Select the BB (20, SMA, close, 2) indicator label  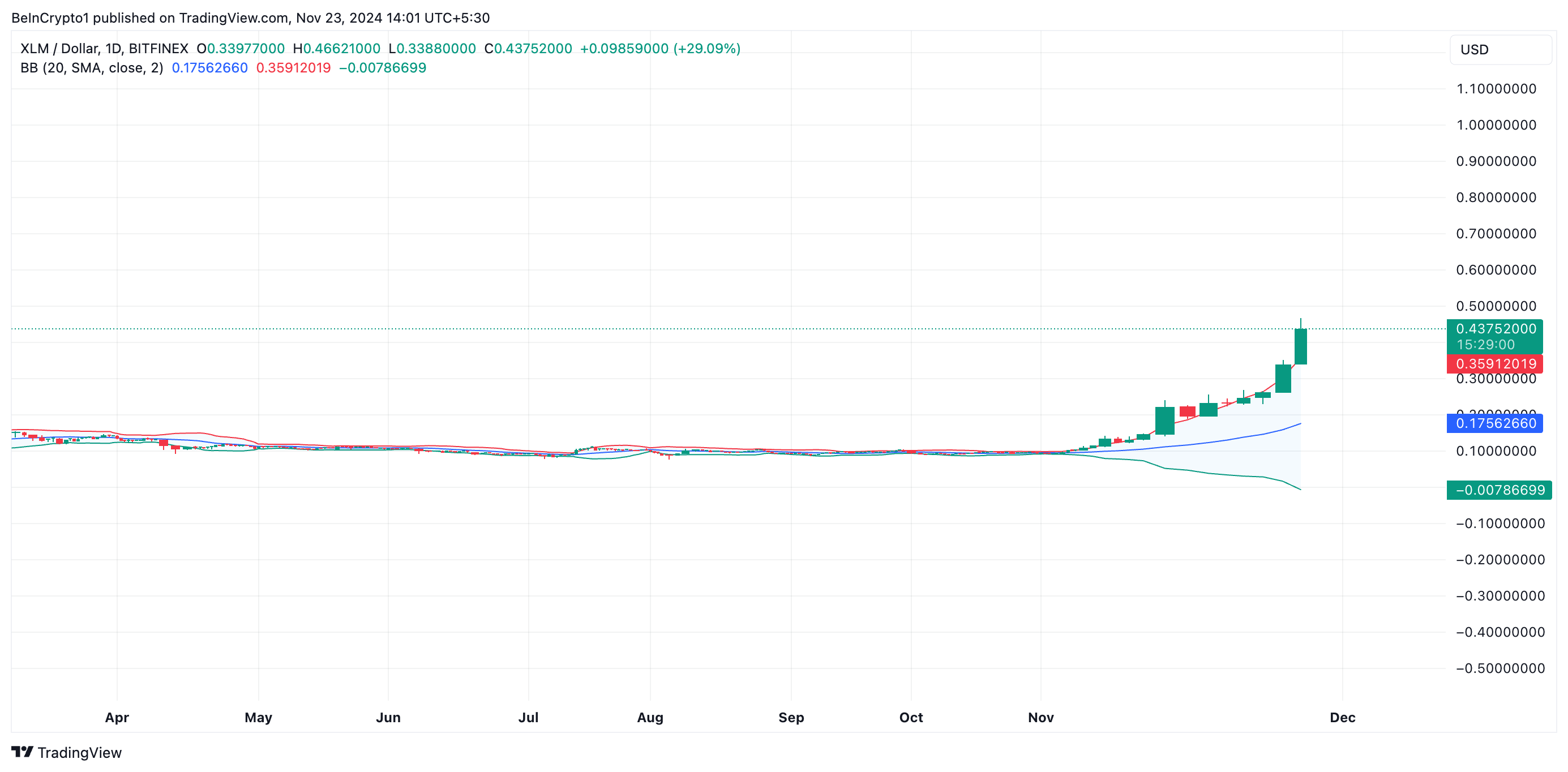click(x=91, y=68)
